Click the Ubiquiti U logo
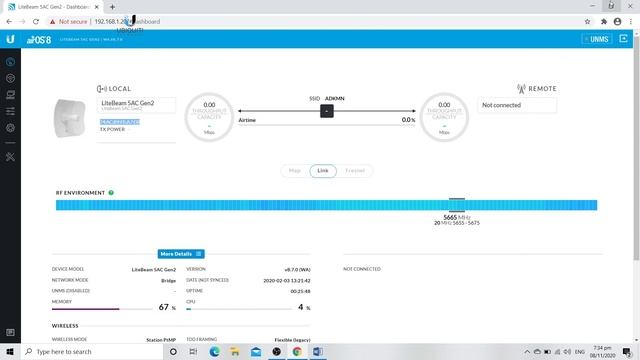Screen dimensions: 640x360 point(10,39)
